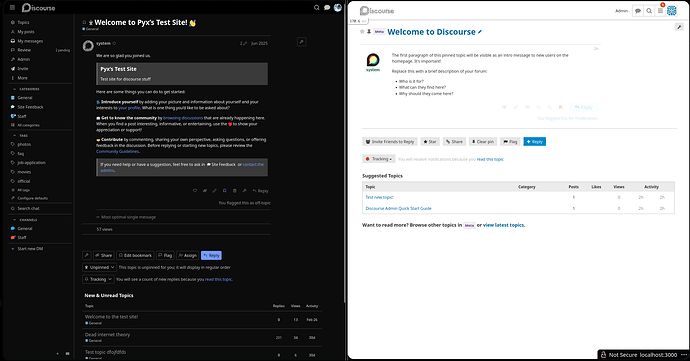
Task: Copy the post link in dark Discourse post actions
Action: tap(205, 191)
